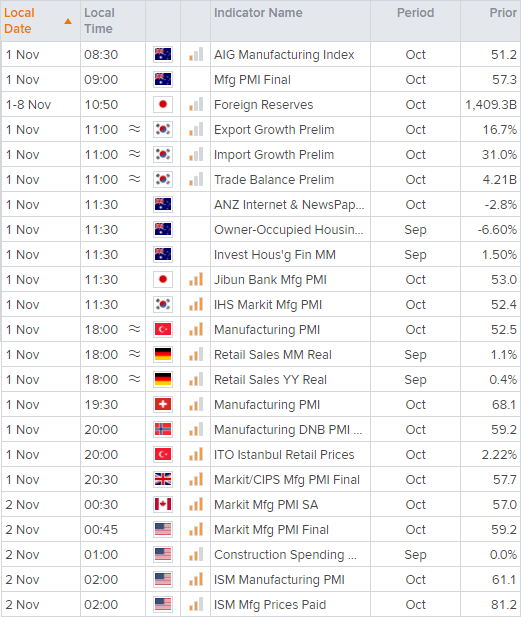Open the ANZ Internet & NewsPap... indicator
Image resolution: width=521 pixels, height=617 pixels.
(x=289, y=205)
